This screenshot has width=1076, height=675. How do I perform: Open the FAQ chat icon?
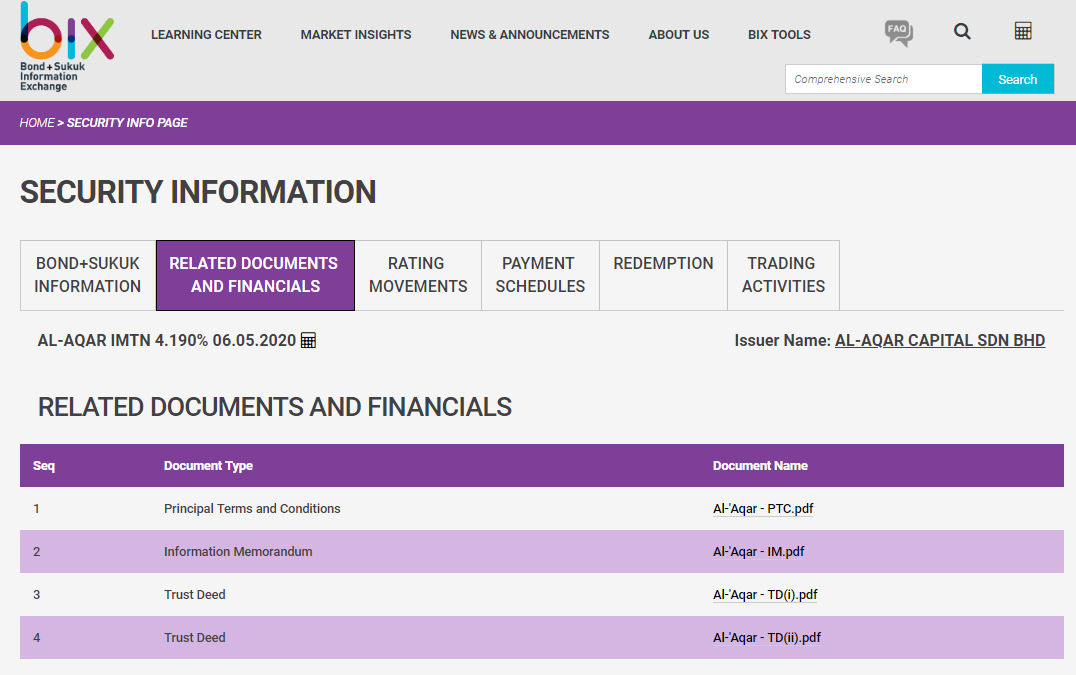click(x=898, y=32)
